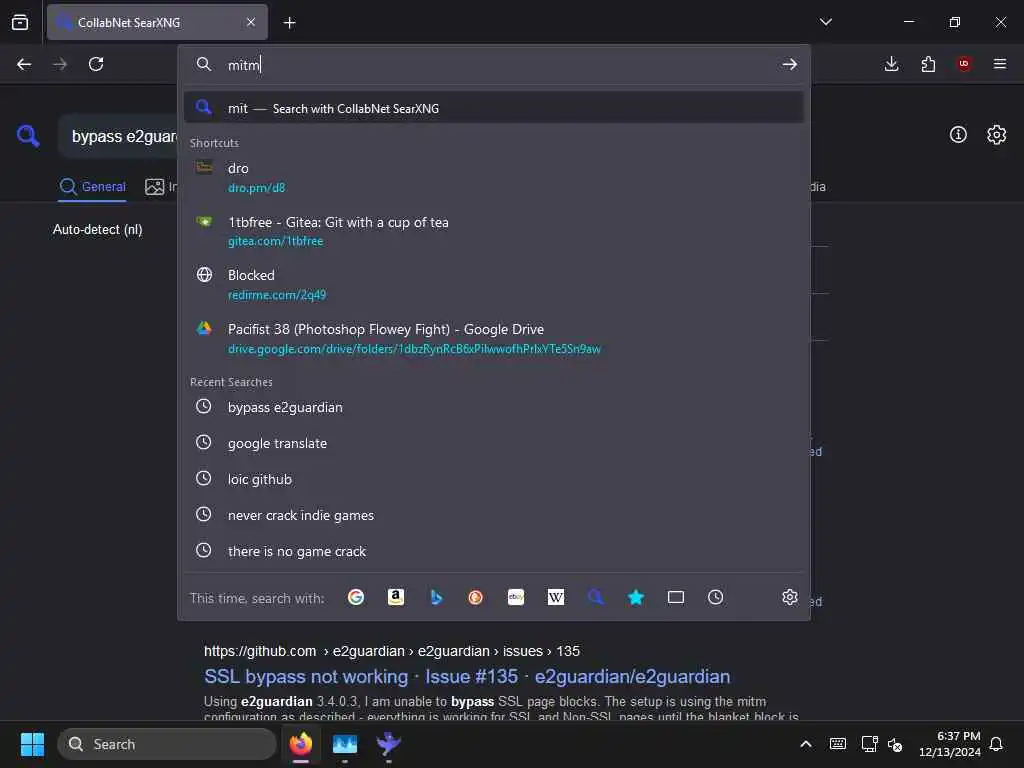1024x768 pixels.
Task: Choose recent search 'google translate'
Action: coord(494,443)
